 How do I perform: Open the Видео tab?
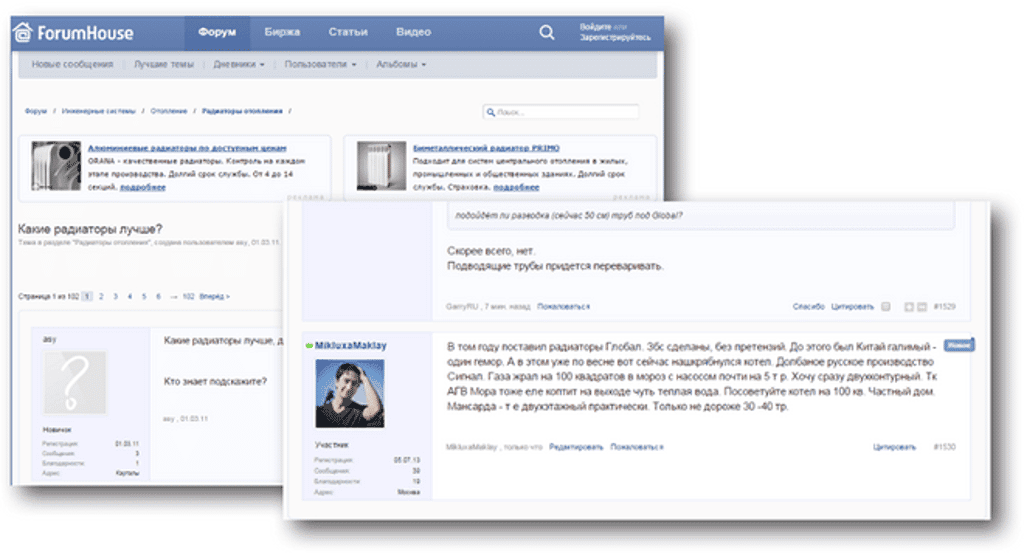pyautogui.click(x=413, y=32)
